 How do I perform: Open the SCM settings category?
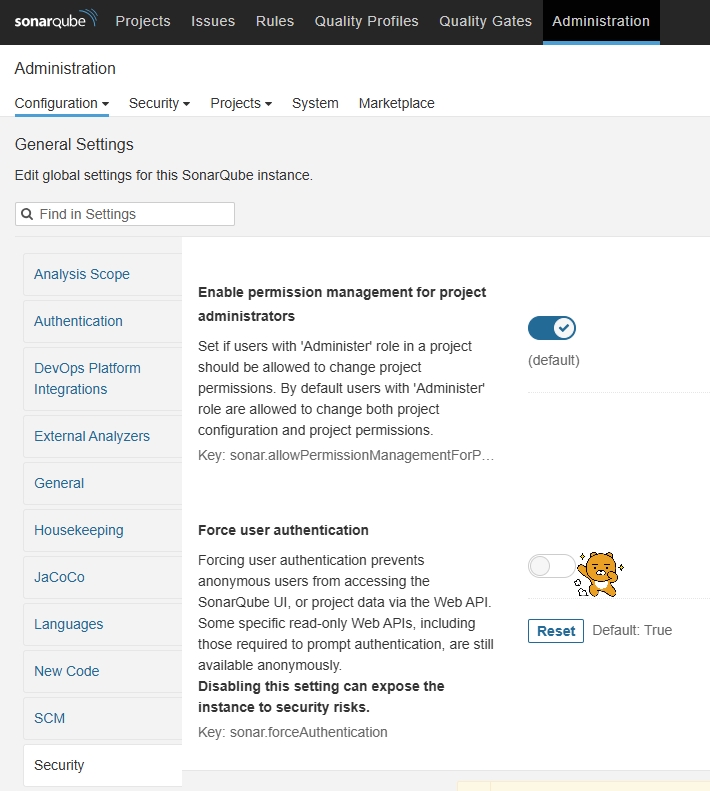pyautogui.click(x=102, y=718)
